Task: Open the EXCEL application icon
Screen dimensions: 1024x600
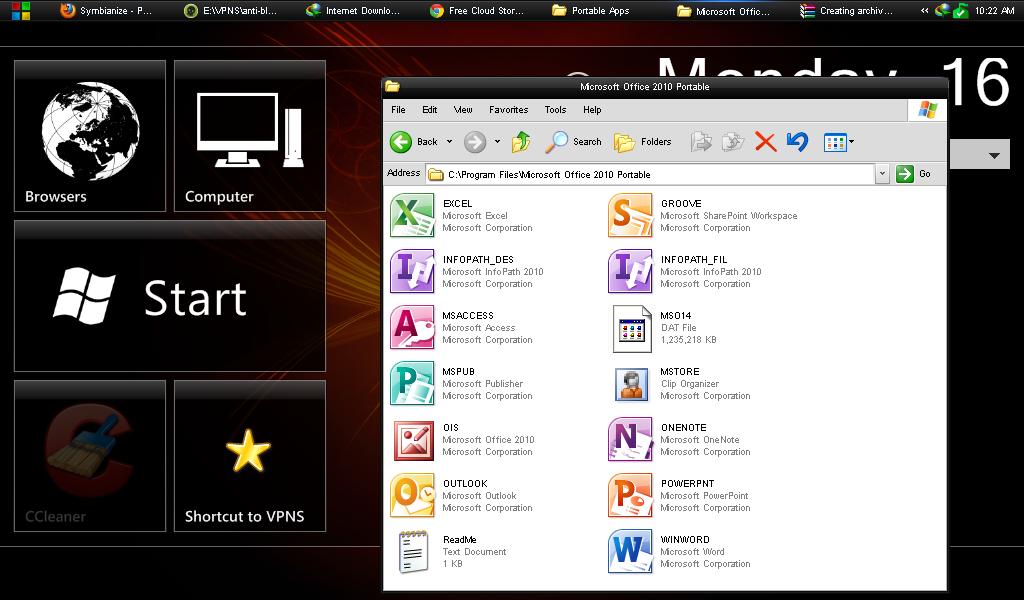Action: click(x=412, y=215)
